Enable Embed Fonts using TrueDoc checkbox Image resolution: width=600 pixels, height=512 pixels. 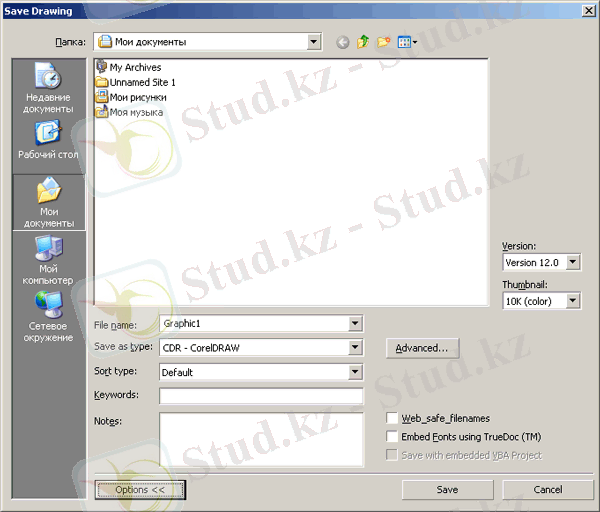(x=392, y=436)
